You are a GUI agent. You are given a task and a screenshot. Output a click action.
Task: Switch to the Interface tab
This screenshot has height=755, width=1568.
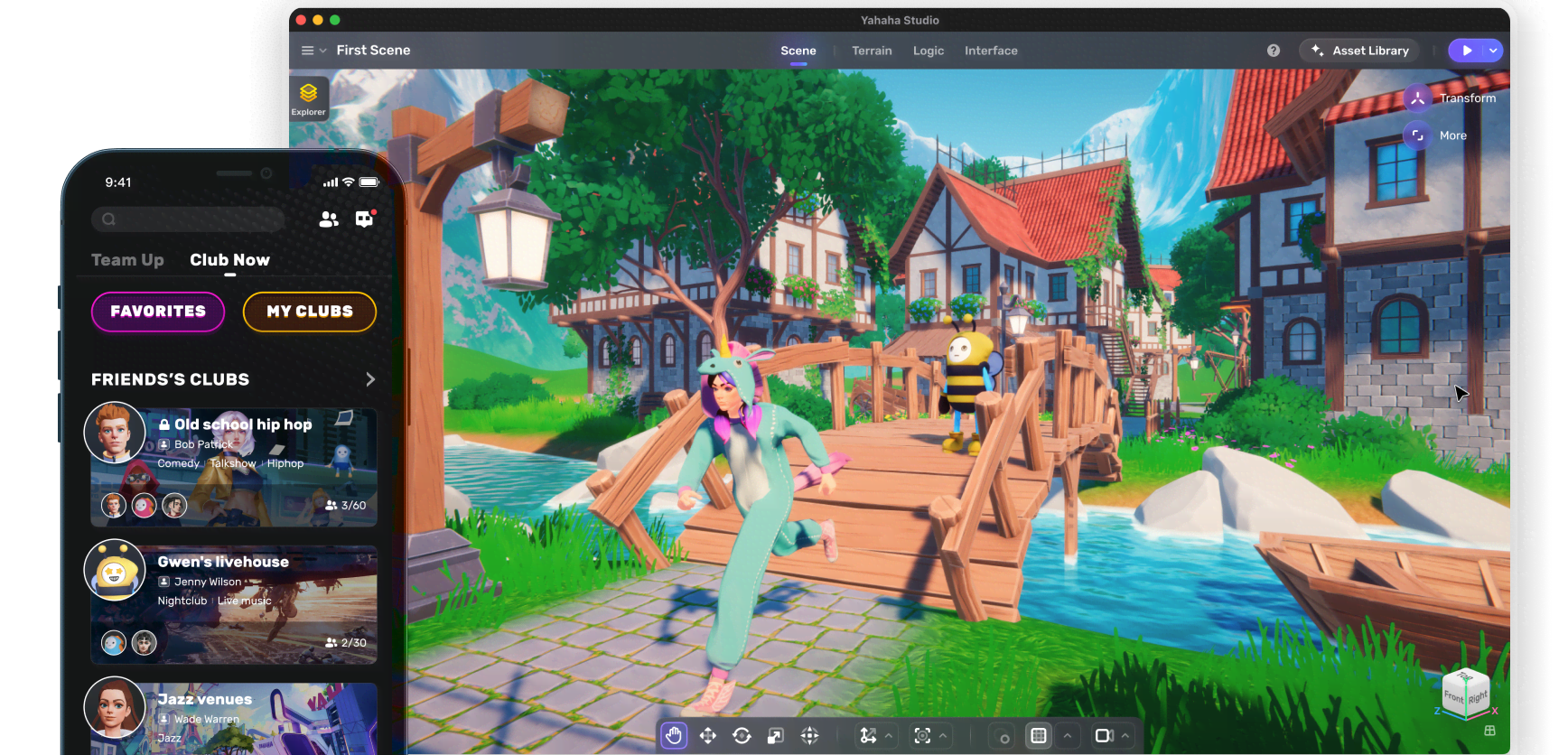coord(991,51)
